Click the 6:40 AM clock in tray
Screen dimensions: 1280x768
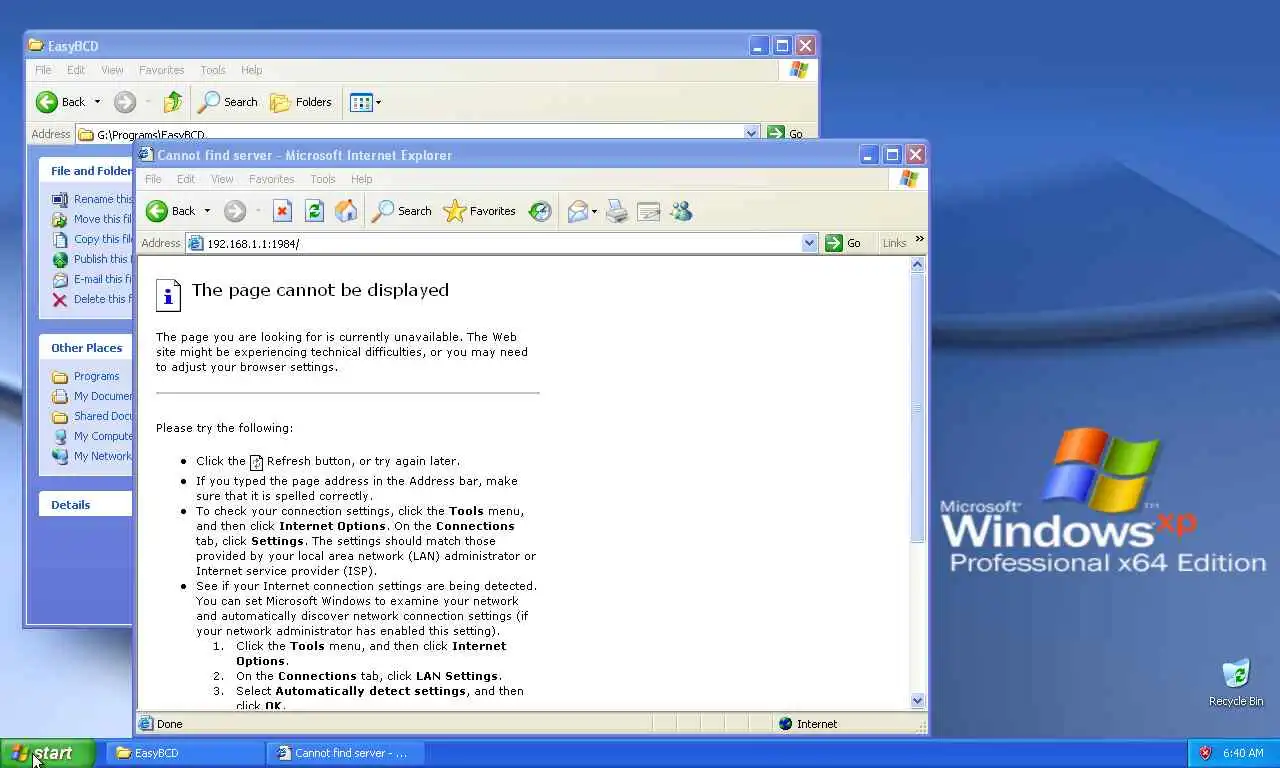(1243, 753)
